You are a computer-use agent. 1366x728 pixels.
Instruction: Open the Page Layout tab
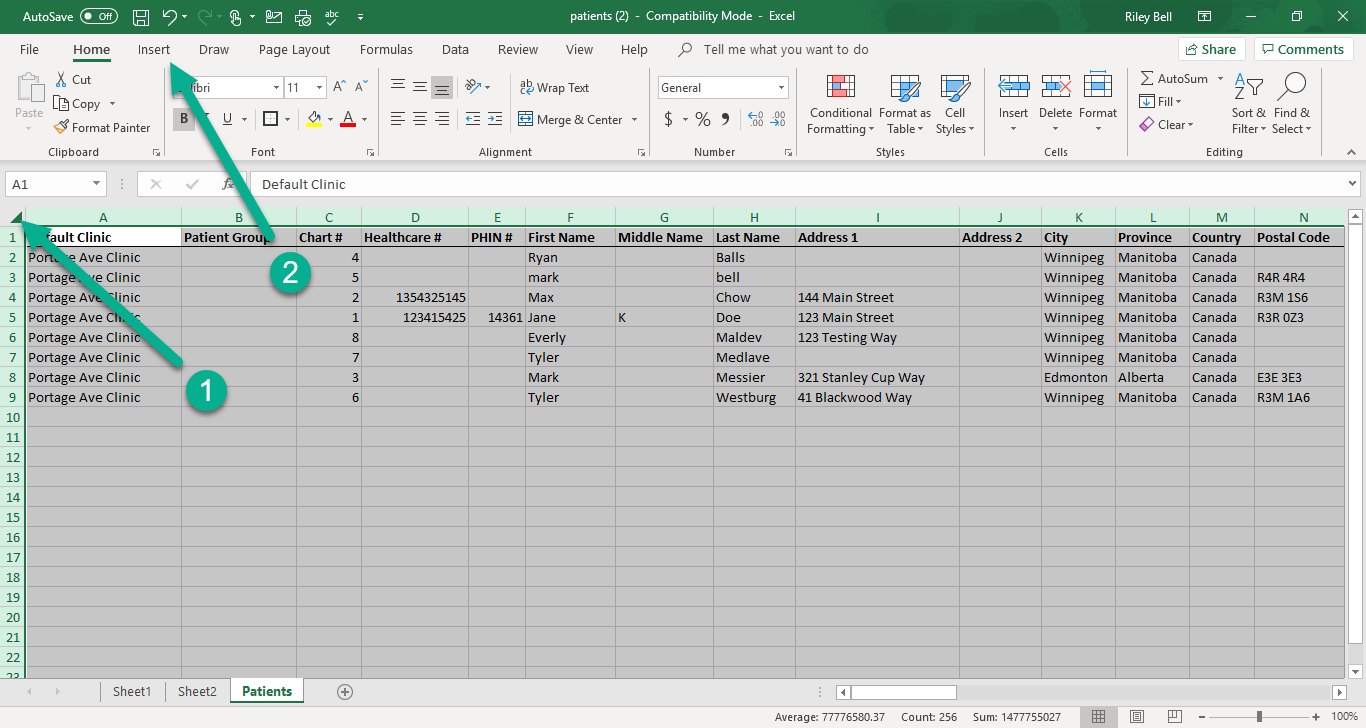(294, 49)
